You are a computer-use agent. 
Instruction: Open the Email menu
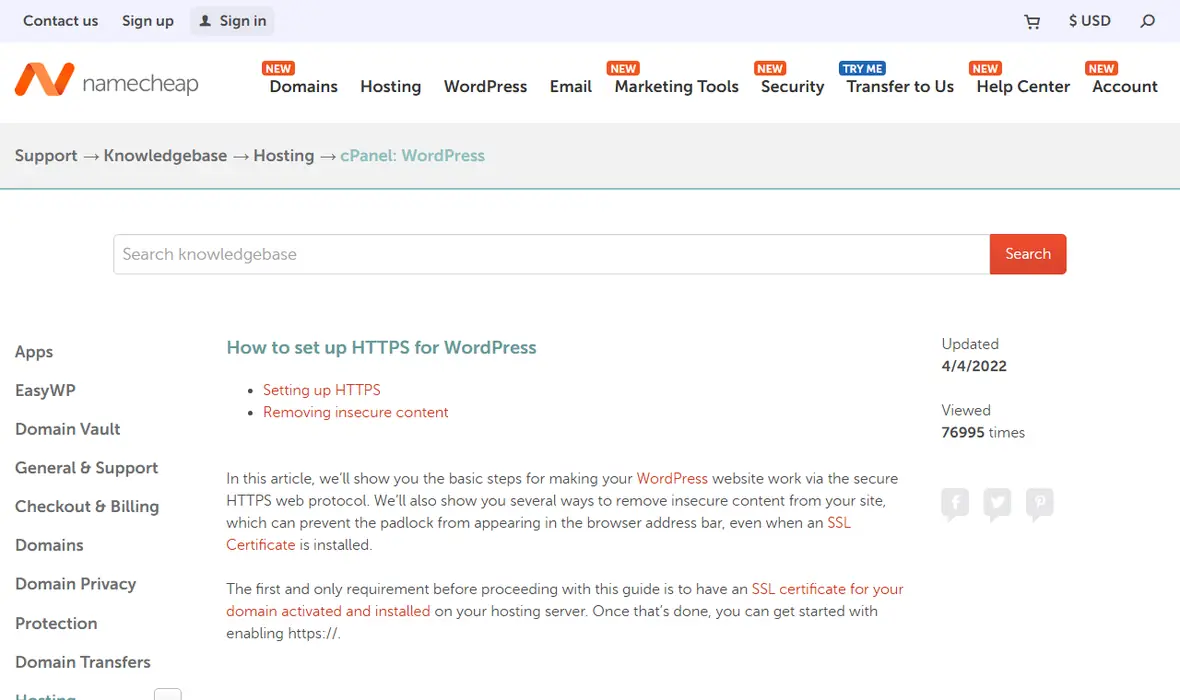(x=570, y=87)
